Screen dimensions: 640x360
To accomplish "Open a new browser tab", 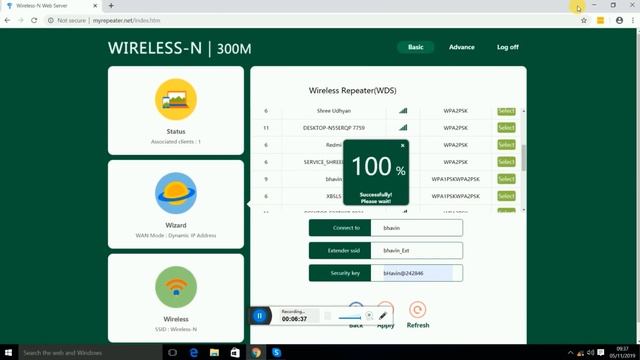I will click(x=111, y=6).
